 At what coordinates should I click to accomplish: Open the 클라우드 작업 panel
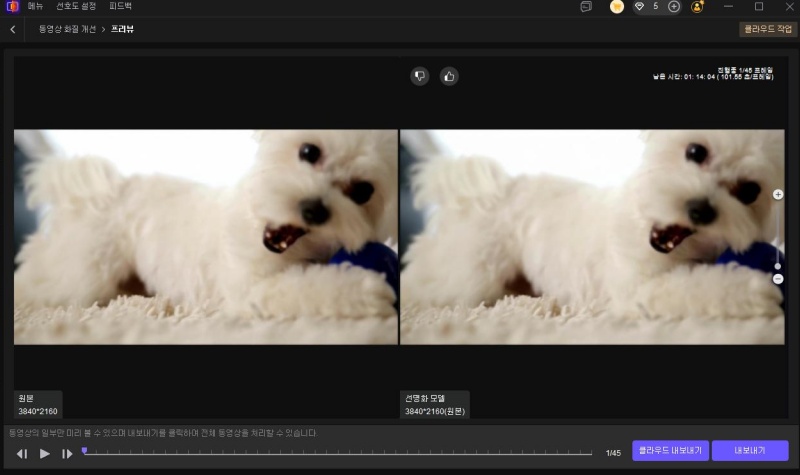coord(768,30)
